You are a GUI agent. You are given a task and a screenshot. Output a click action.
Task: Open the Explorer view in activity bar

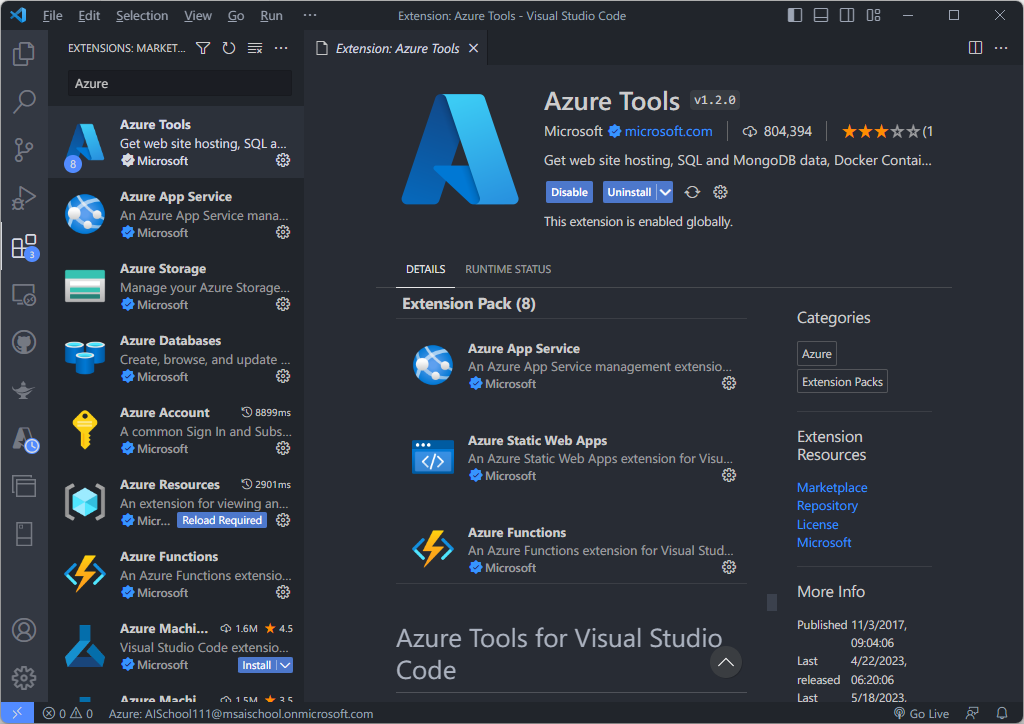(x=24, y=54)
